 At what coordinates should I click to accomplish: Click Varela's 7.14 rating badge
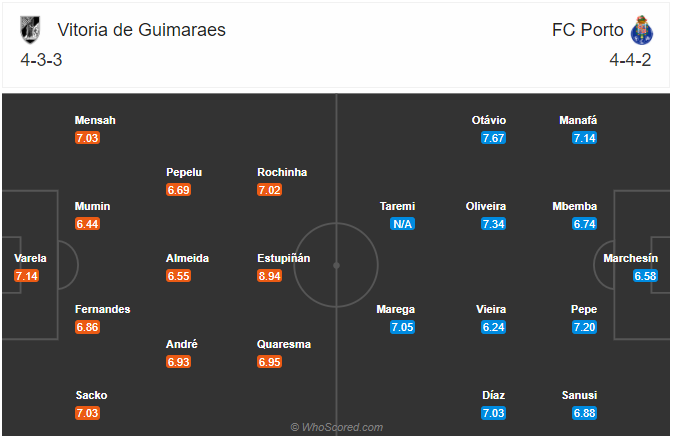pos(27,276)
